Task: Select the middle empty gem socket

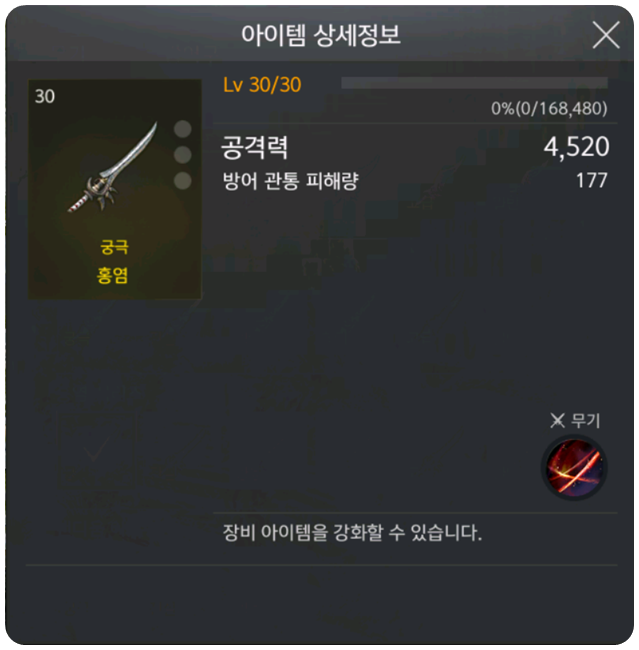Action: (182, 155)
